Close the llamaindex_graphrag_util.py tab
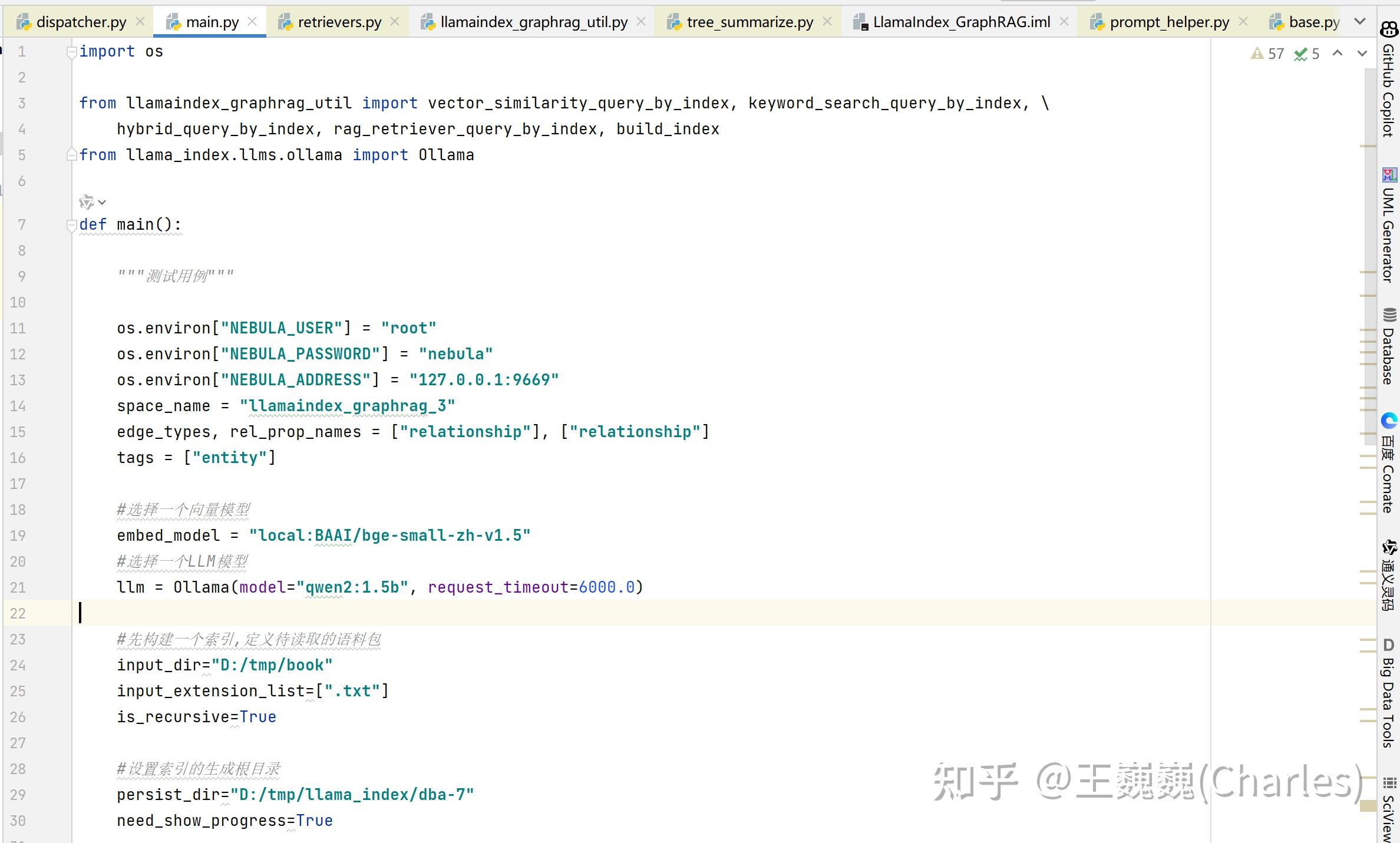This screenshot has height=843, width=1400. coord(641,22)
